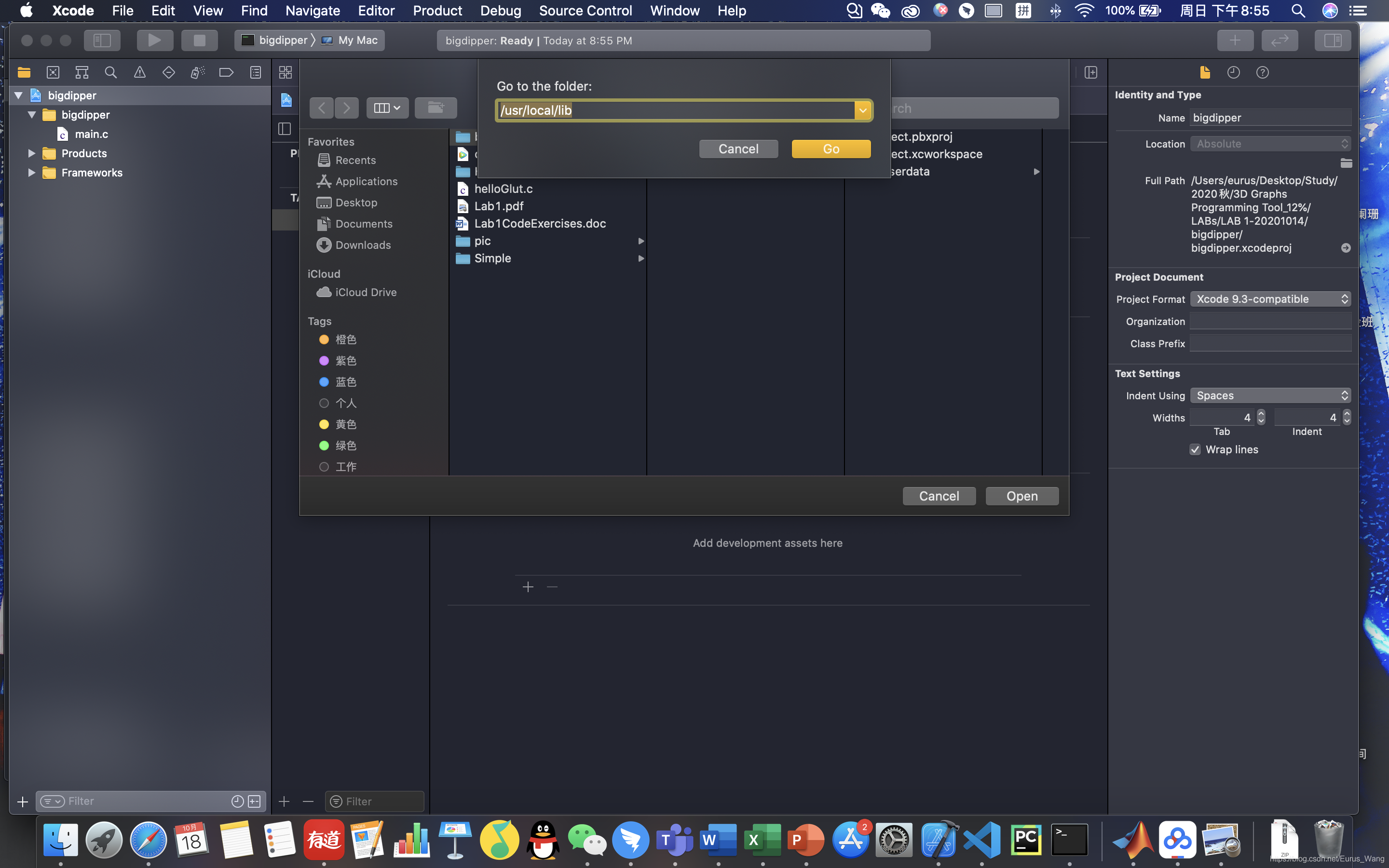Click the add new file icon
Viewport: 1389px width, 868px height.
[x=22, y=800]
